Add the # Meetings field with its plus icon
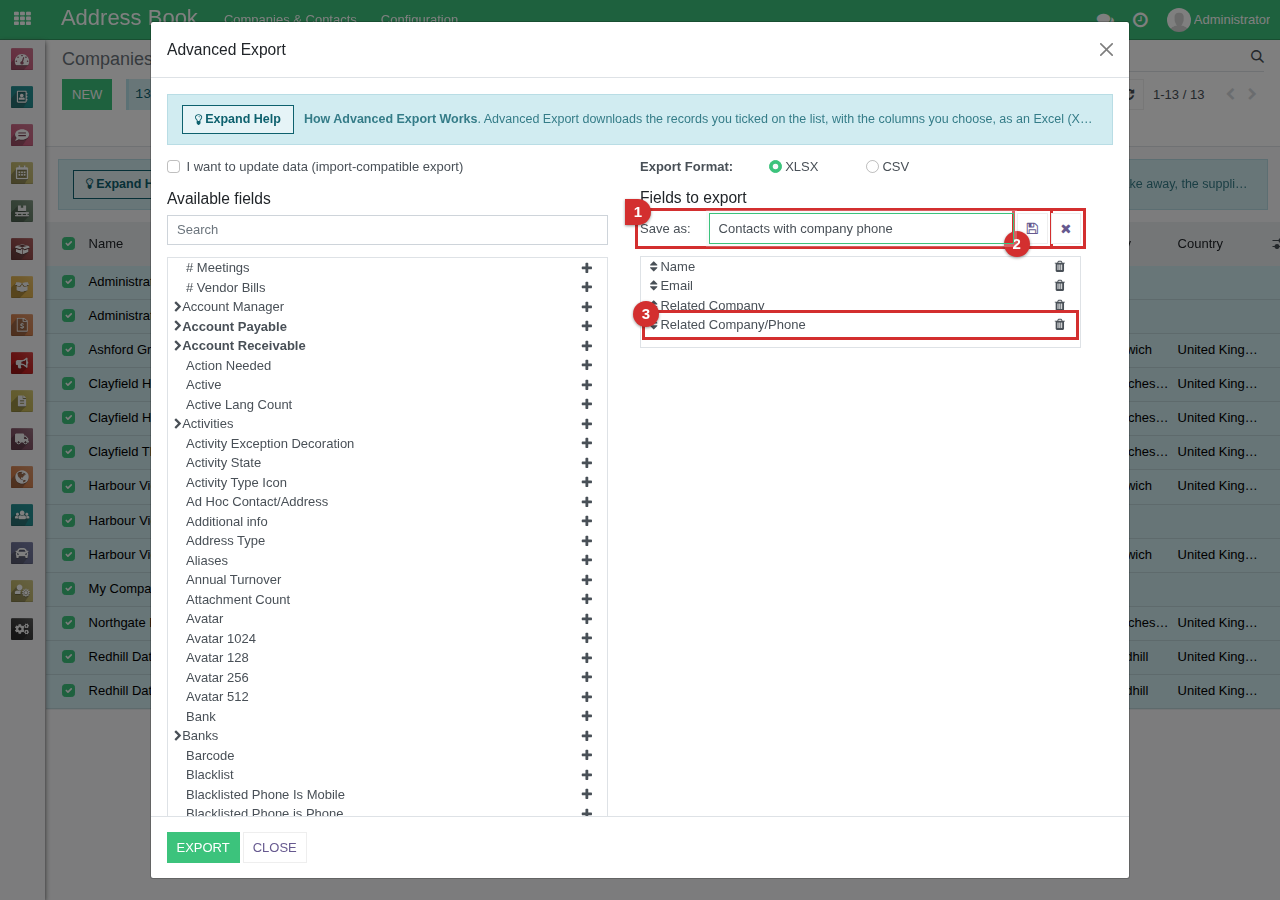The image size is (1280, 900). (587, 268)
